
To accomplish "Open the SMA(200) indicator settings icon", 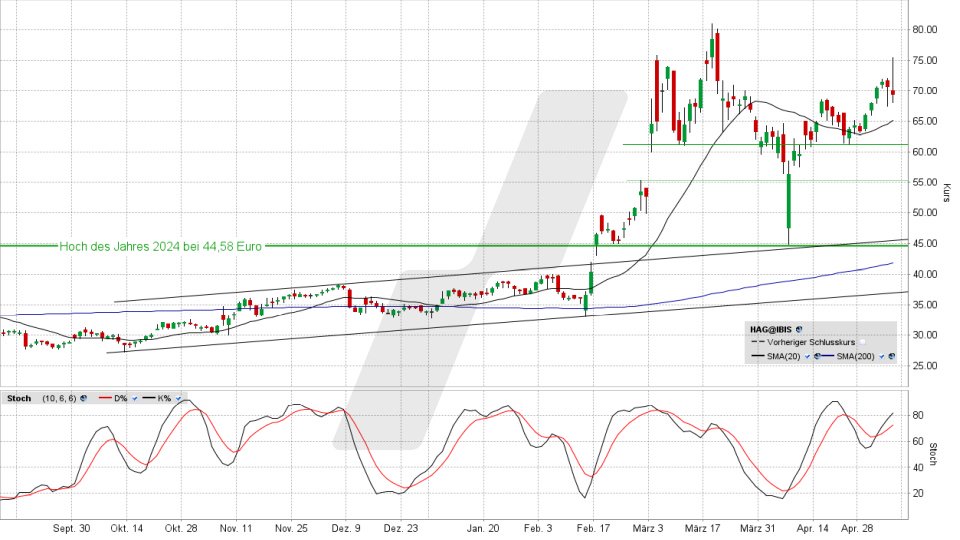I will (x=891, y=356).
